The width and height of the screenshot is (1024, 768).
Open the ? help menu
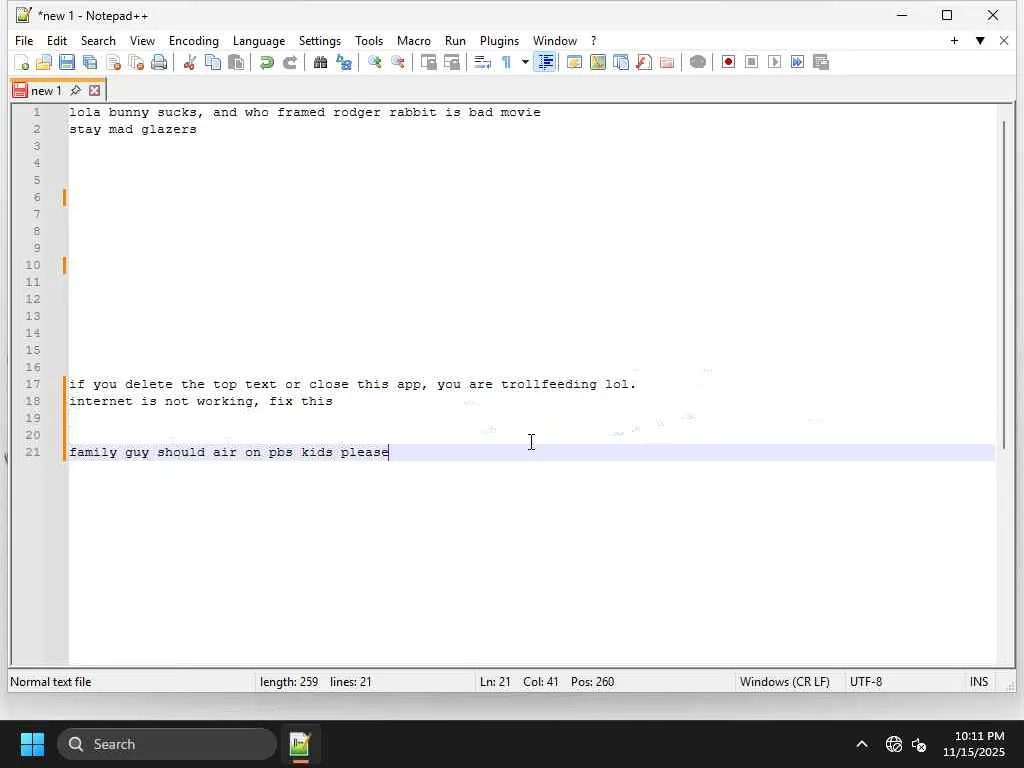tap(593, 40)
